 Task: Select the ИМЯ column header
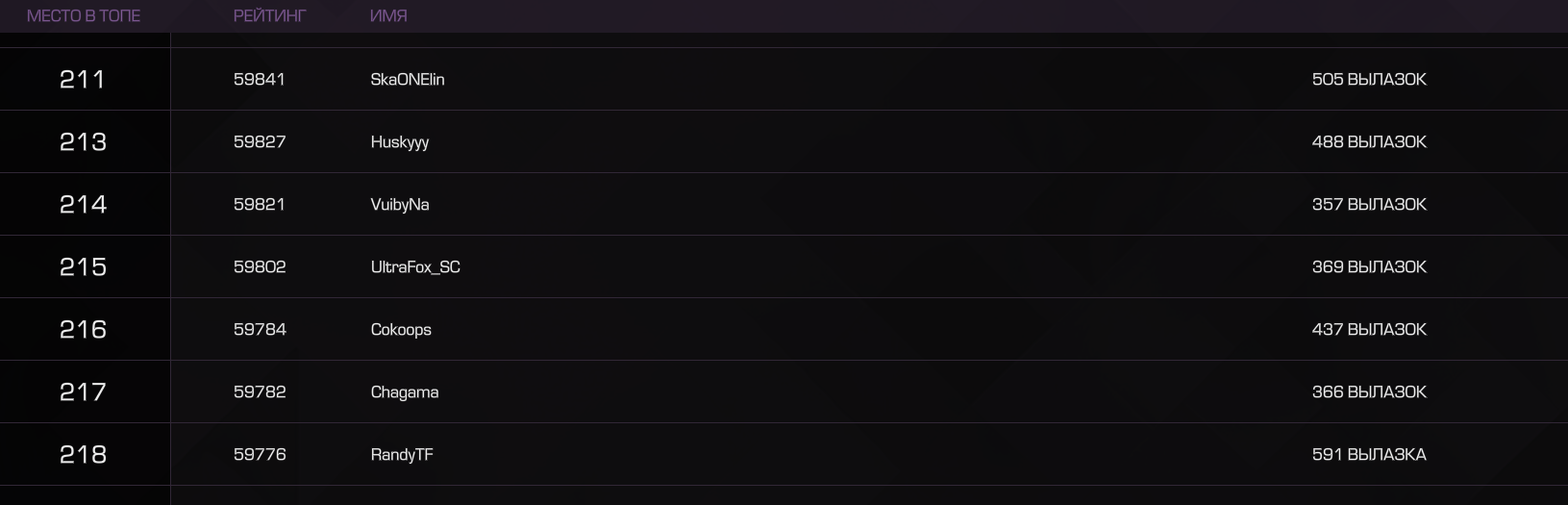click(388, 16)
